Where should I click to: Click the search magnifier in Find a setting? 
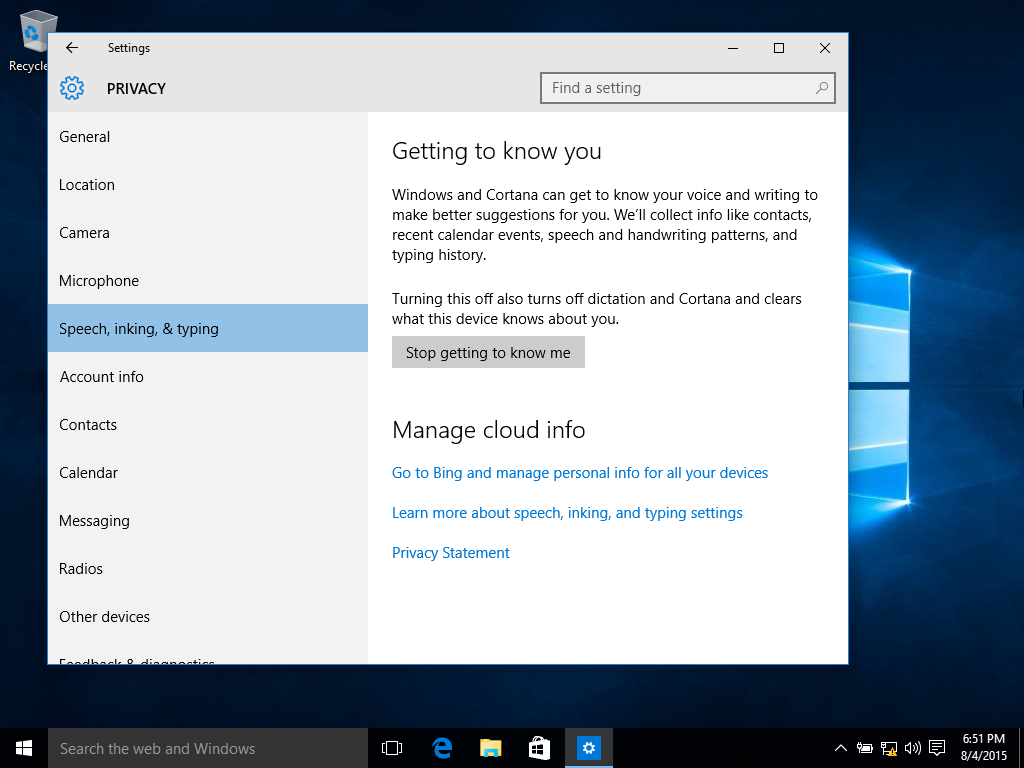click(x=822, y=88)
